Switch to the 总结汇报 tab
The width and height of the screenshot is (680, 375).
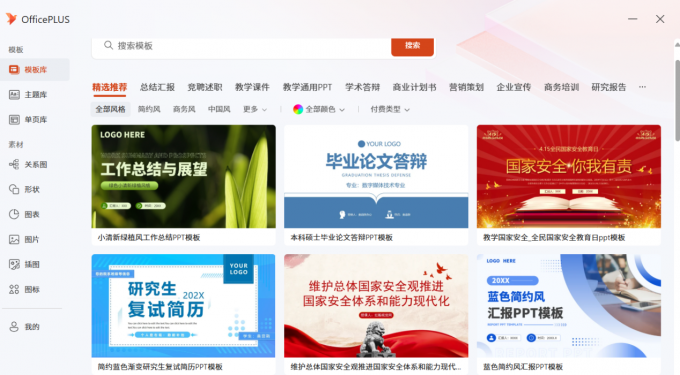click(x=157, y=87)
